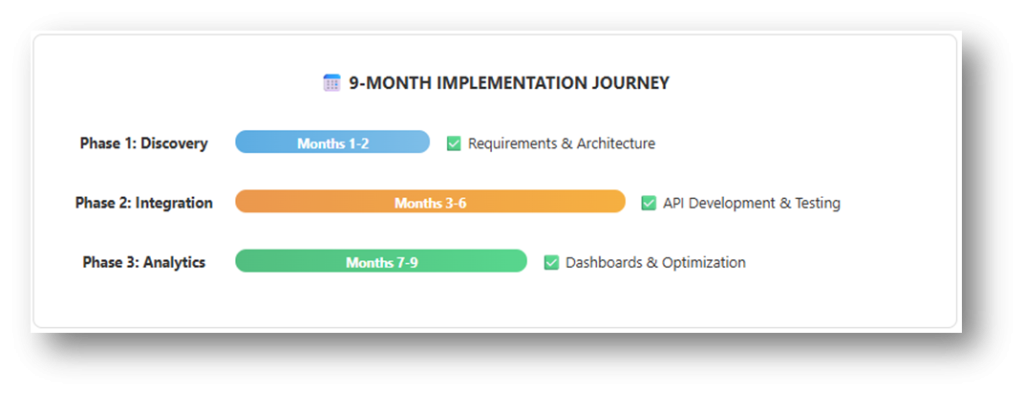1024x395 pixels.
Task: Click the Phase 3: Analytics label
Action: (144, 262)
